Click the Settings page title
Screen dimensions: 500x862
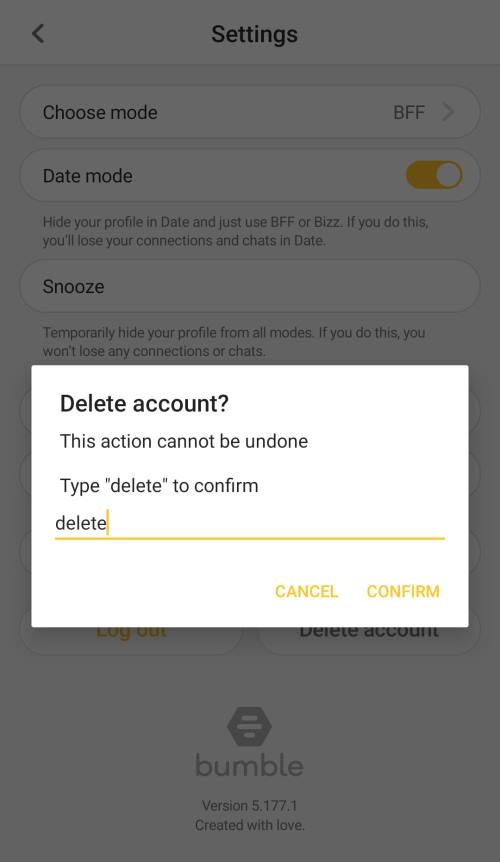coord(255,34)
